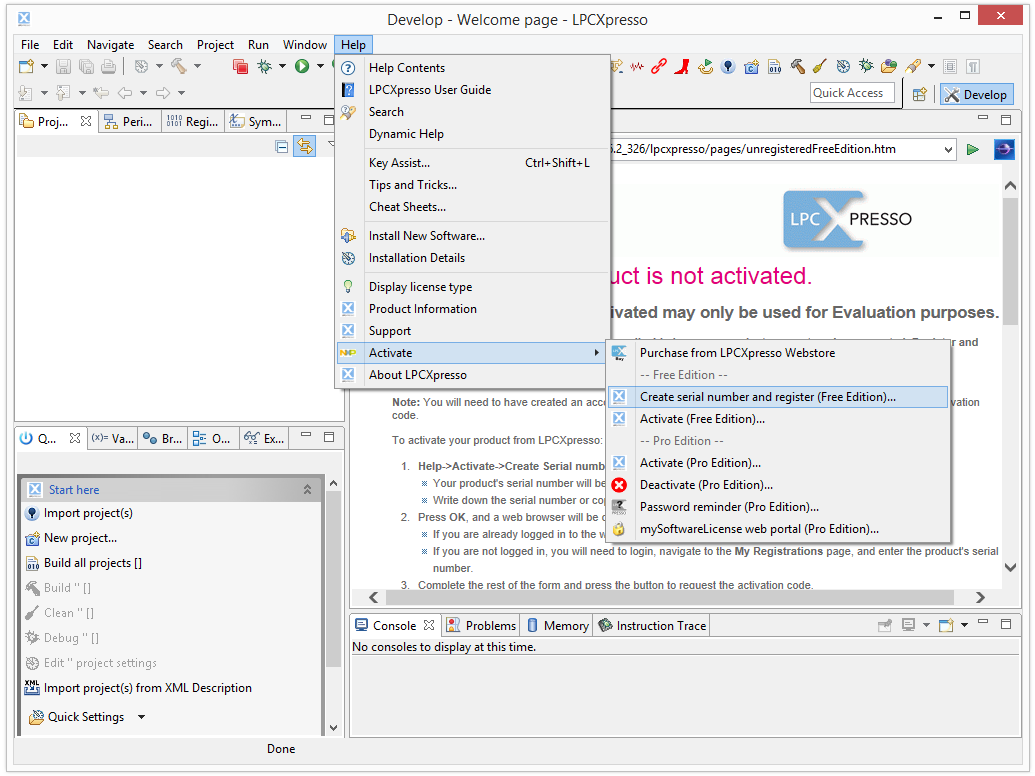Click the Open Perspective icon
The width and height of the screenshot is (1035, 776).
click(x=919, y=94)
